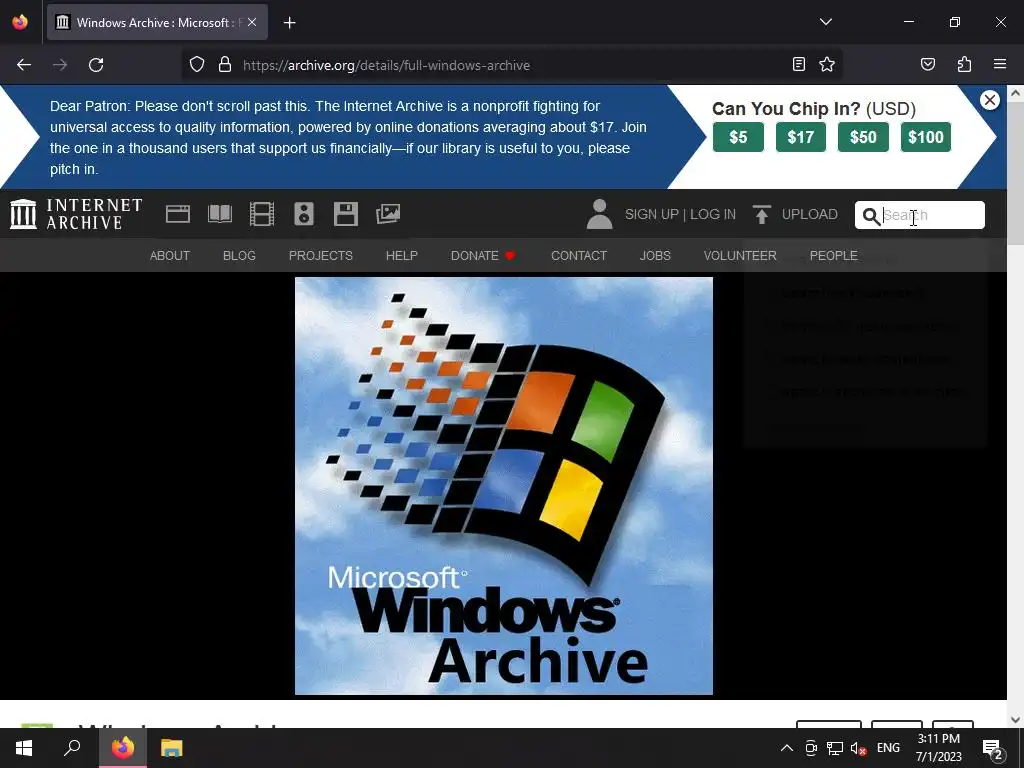1024x768 pixels.
Task: Toggle reader view icon
Action: [799, 64]
